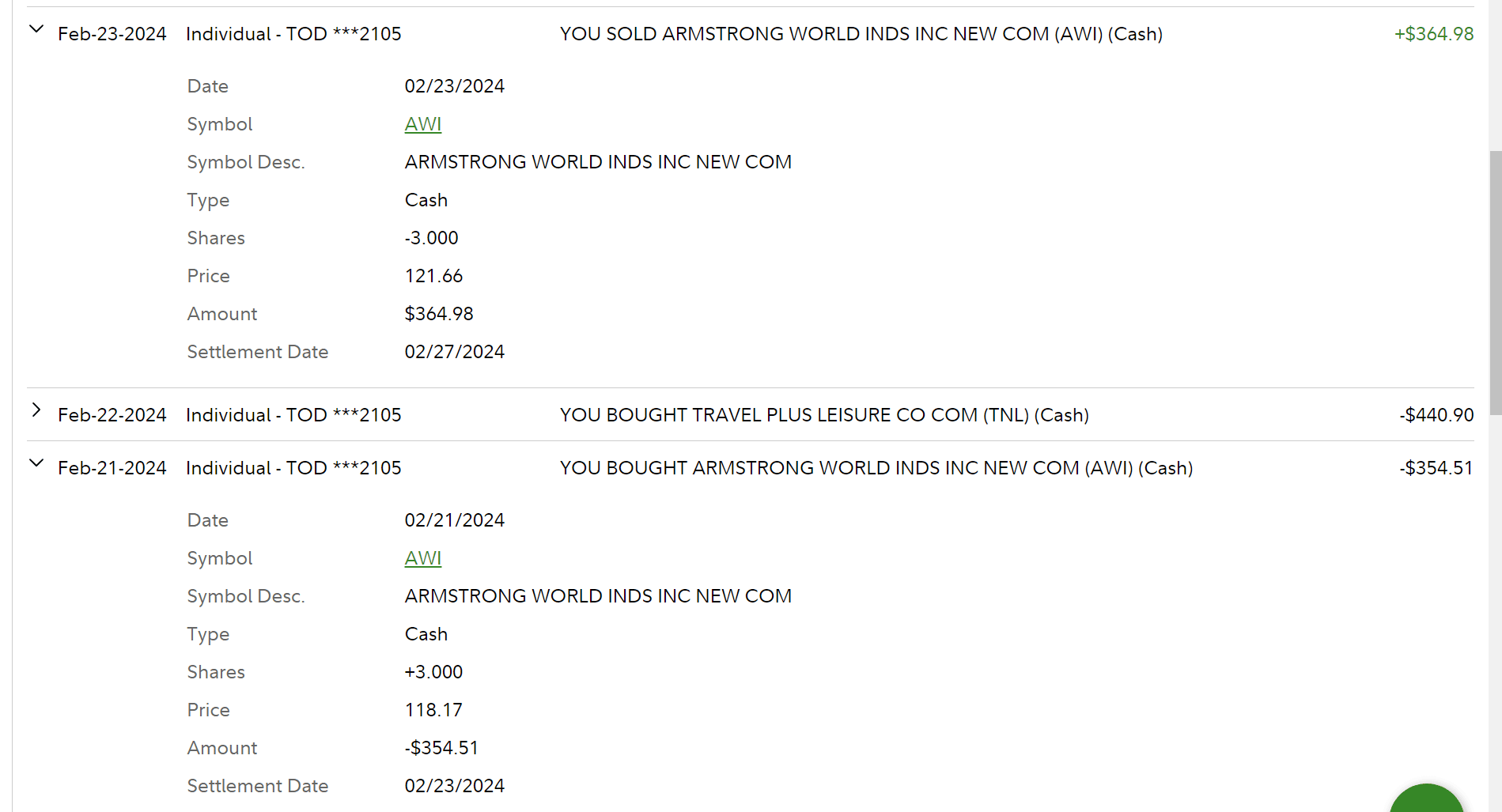Screen dimensions: 1502x812
Task: Click the -$440.90 transaction amount
Action: [1436, 415]
